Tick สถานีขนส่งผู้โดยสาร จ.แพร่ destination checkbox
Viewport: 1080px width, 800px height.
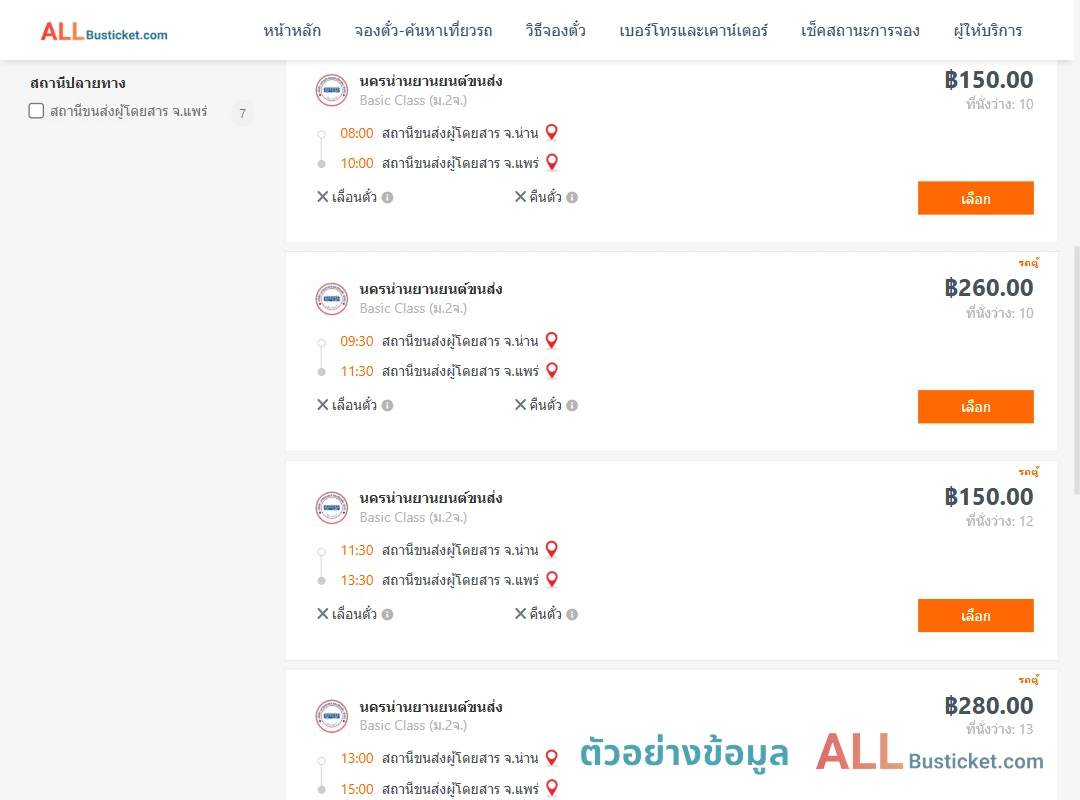(x=37, y=111)
